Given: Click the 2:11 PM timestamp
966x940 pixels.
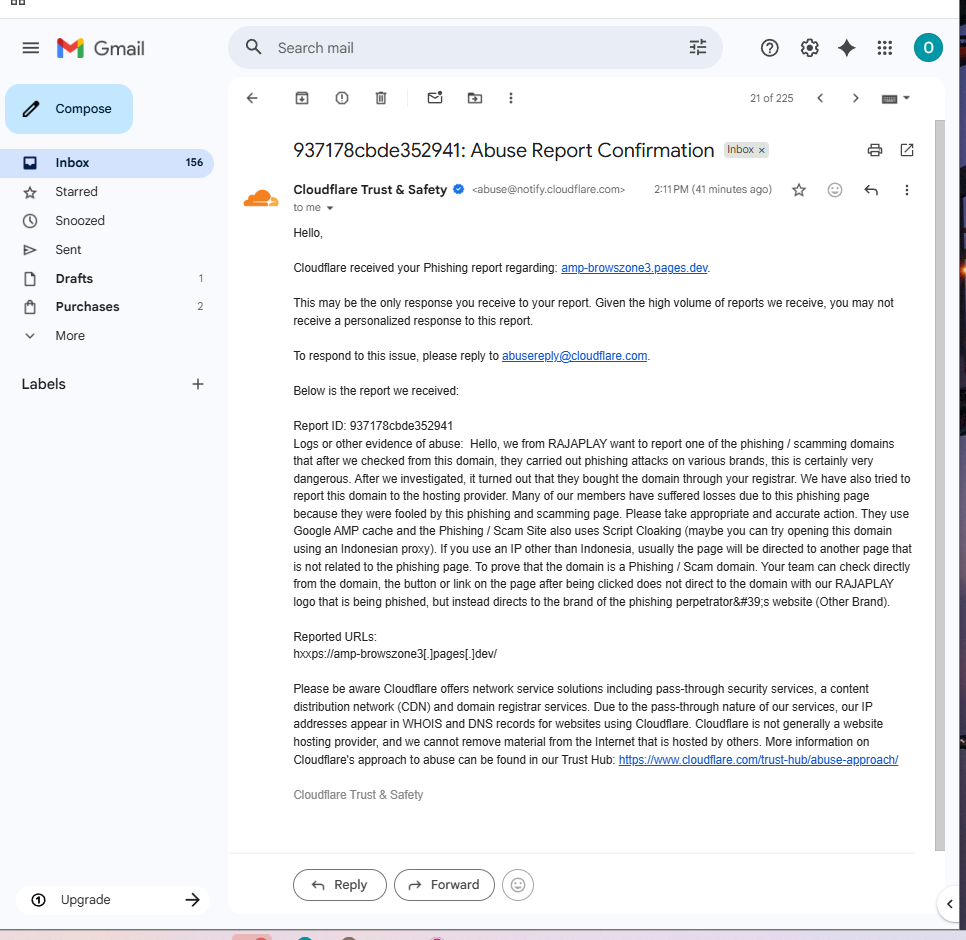Looking at the screenshot, I should pyautogui.click(x=712, y=189).
